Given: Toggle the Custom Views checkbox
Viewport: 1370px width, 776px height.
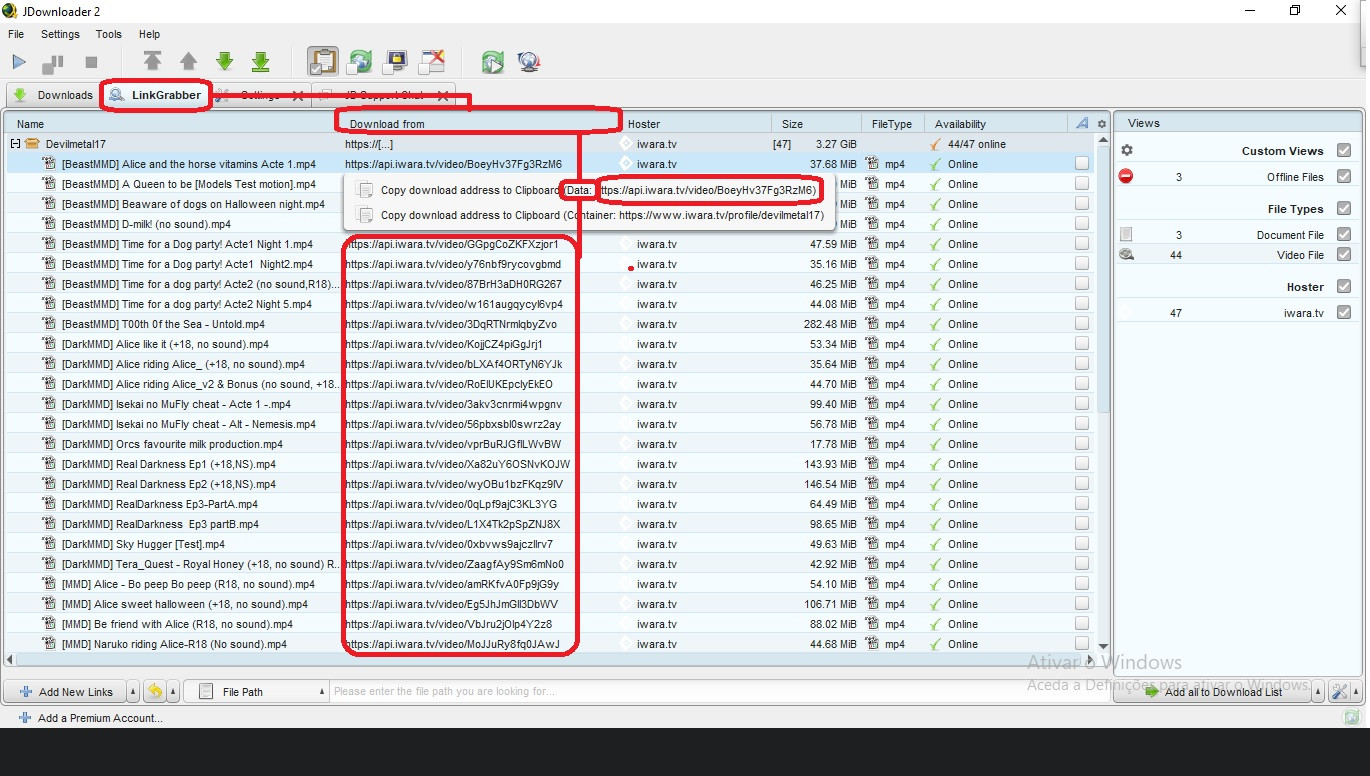Looking at the screenshot, I should point(1343,151).
